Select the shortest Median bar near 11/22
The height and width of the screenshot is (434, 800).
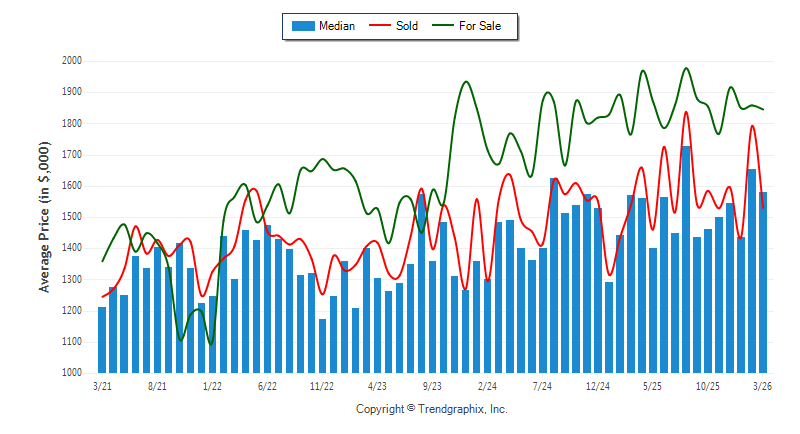pos(322,345)
